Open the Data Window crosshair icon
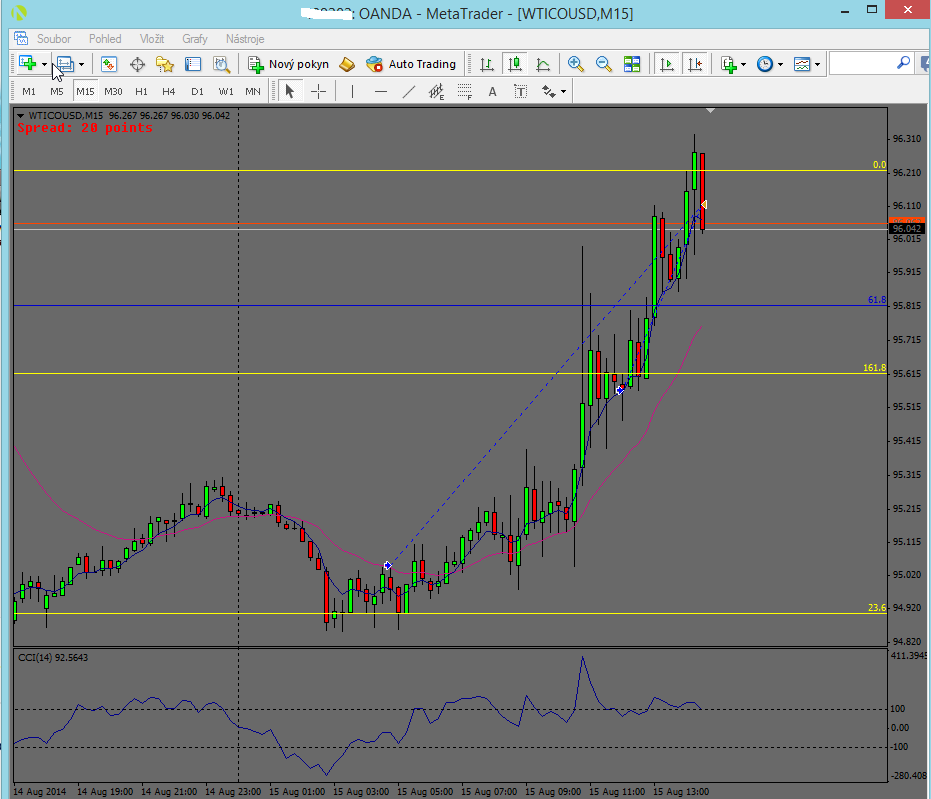931x799 pixels. coord(137,64)
